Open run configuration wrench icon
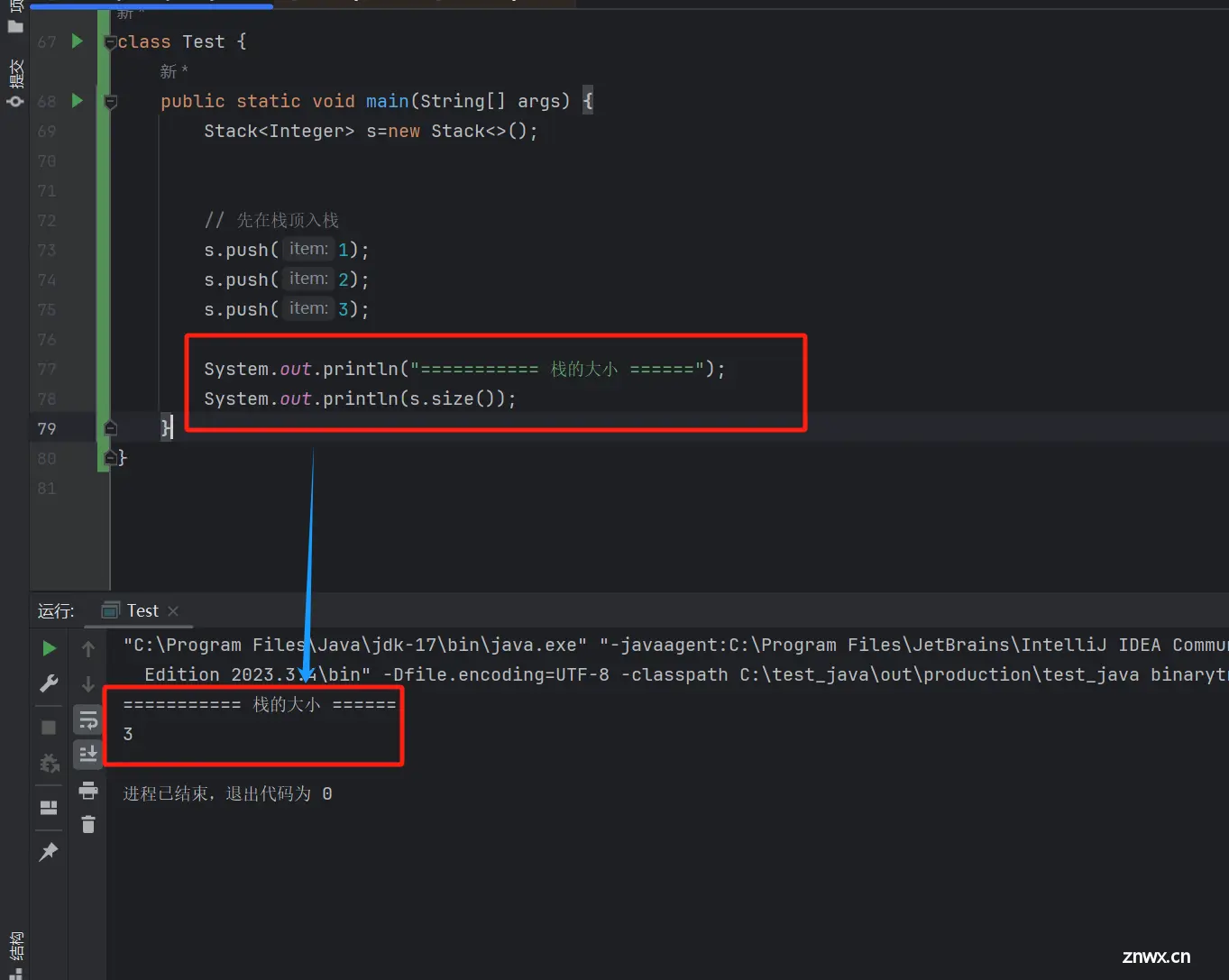The image size is (1229, 980). (x=50, y=683)
